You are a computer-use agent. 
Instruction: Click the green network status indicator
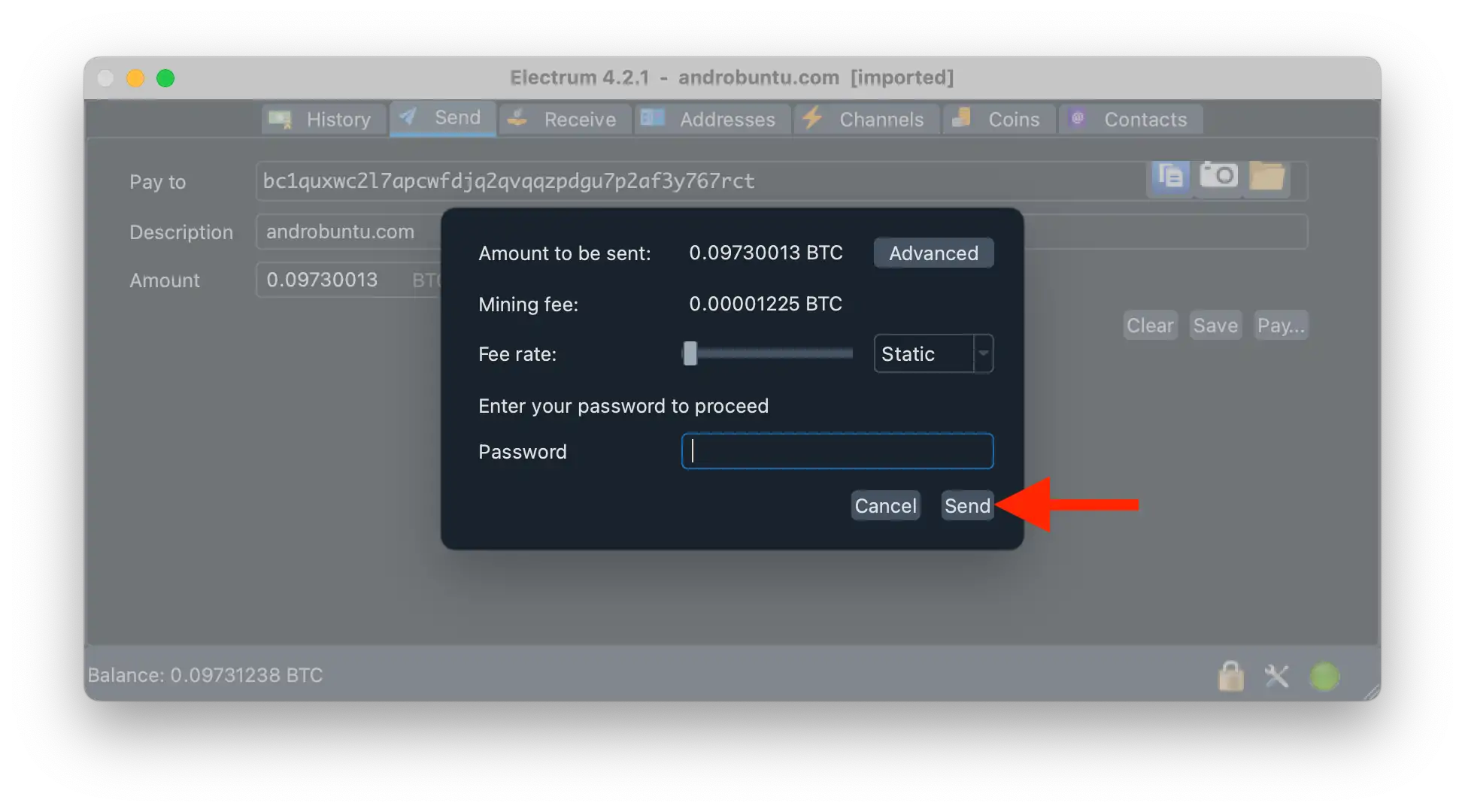point(1325,676)
